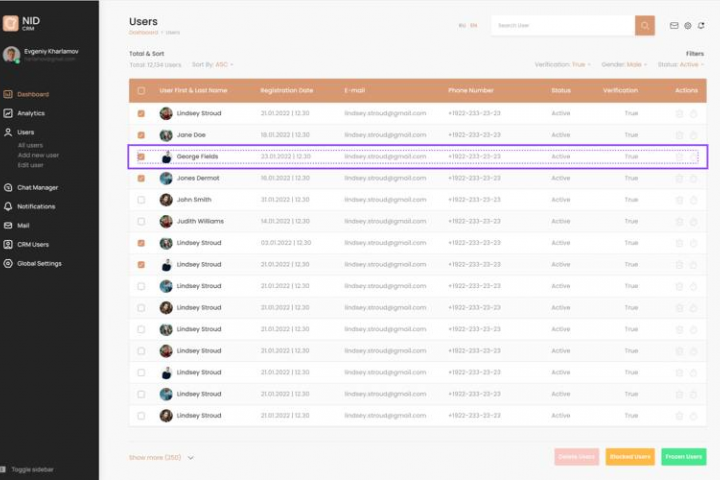This screenshot has height=480, width=720.
Task: Select Add new user in sidebar submenu
Action: coord(38,155)
